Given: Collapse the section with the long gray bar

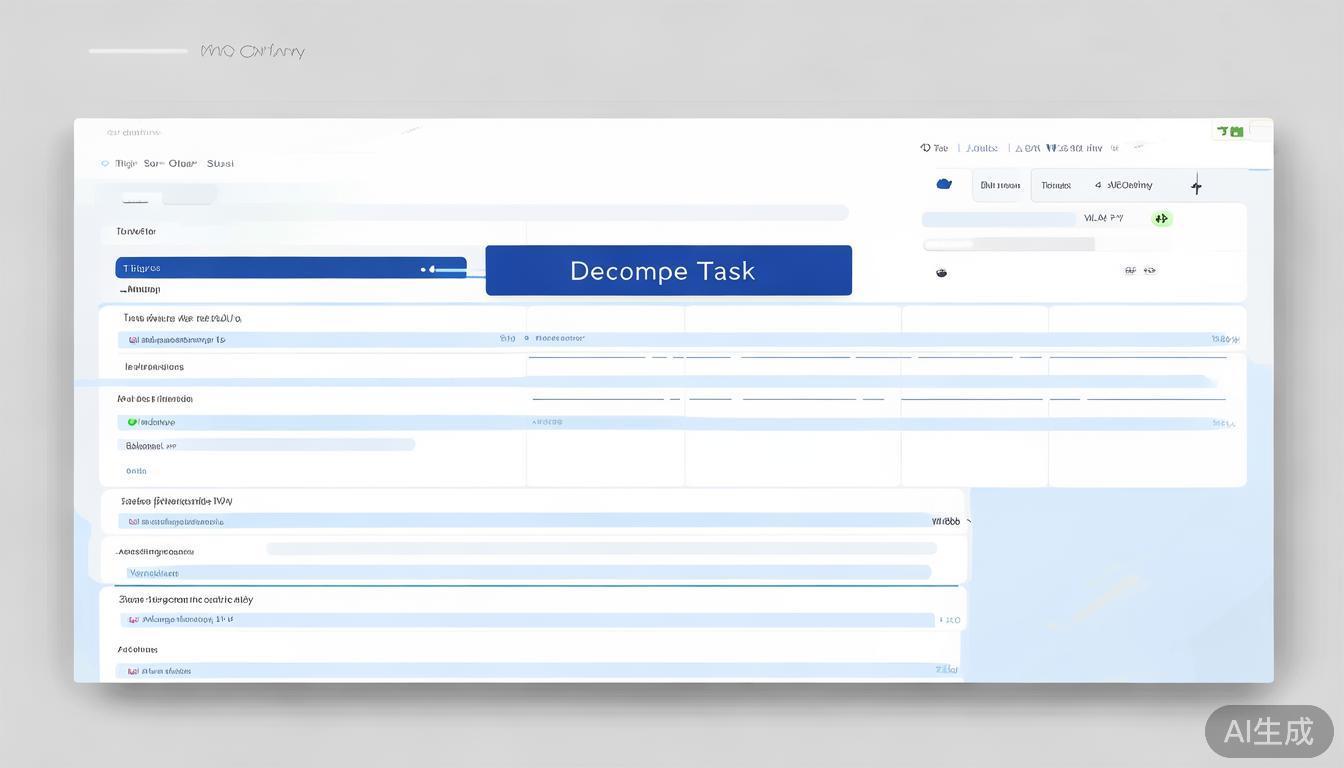Looking at the screenshot, I should coord(117,552).
